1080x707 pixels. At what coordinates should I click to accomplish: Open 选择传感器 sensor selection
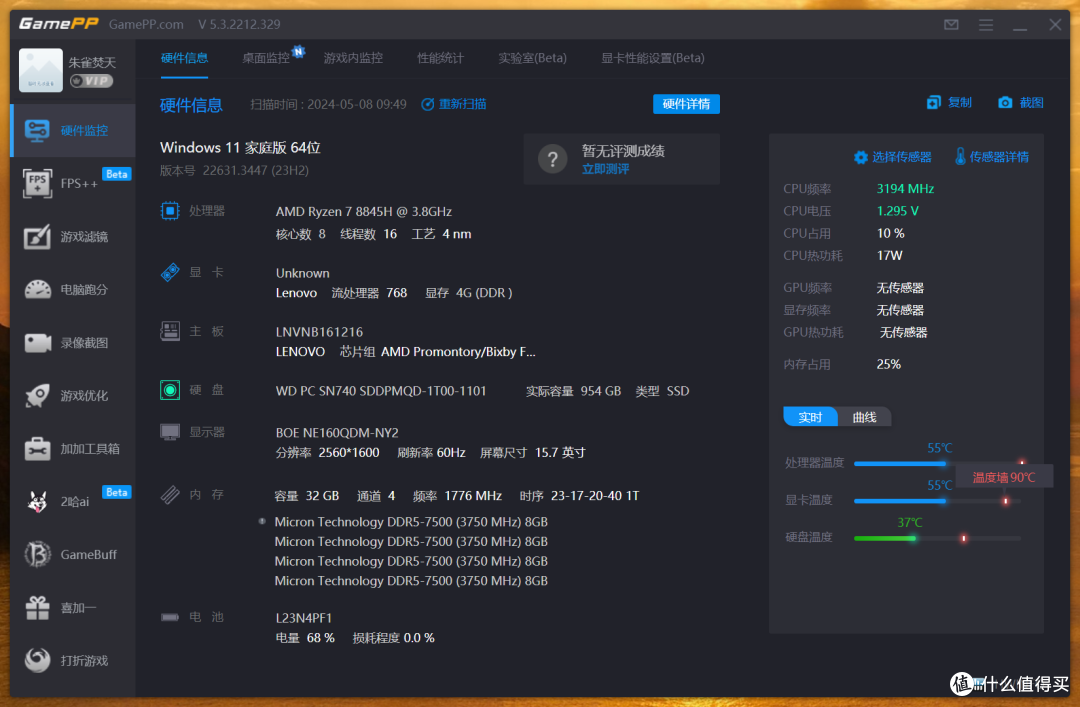(x=892, y=157)
